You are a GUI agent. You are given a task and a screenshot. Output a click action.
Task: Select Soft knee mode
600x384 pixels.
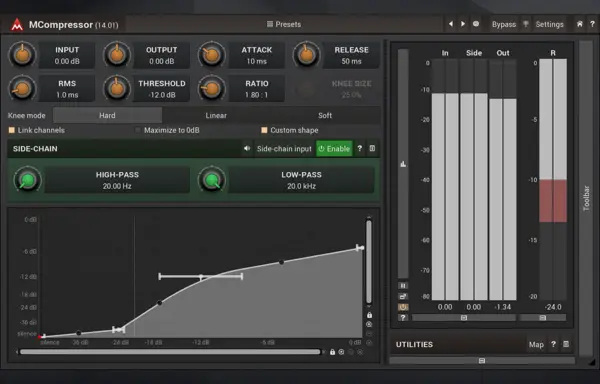tap(325, 115)
